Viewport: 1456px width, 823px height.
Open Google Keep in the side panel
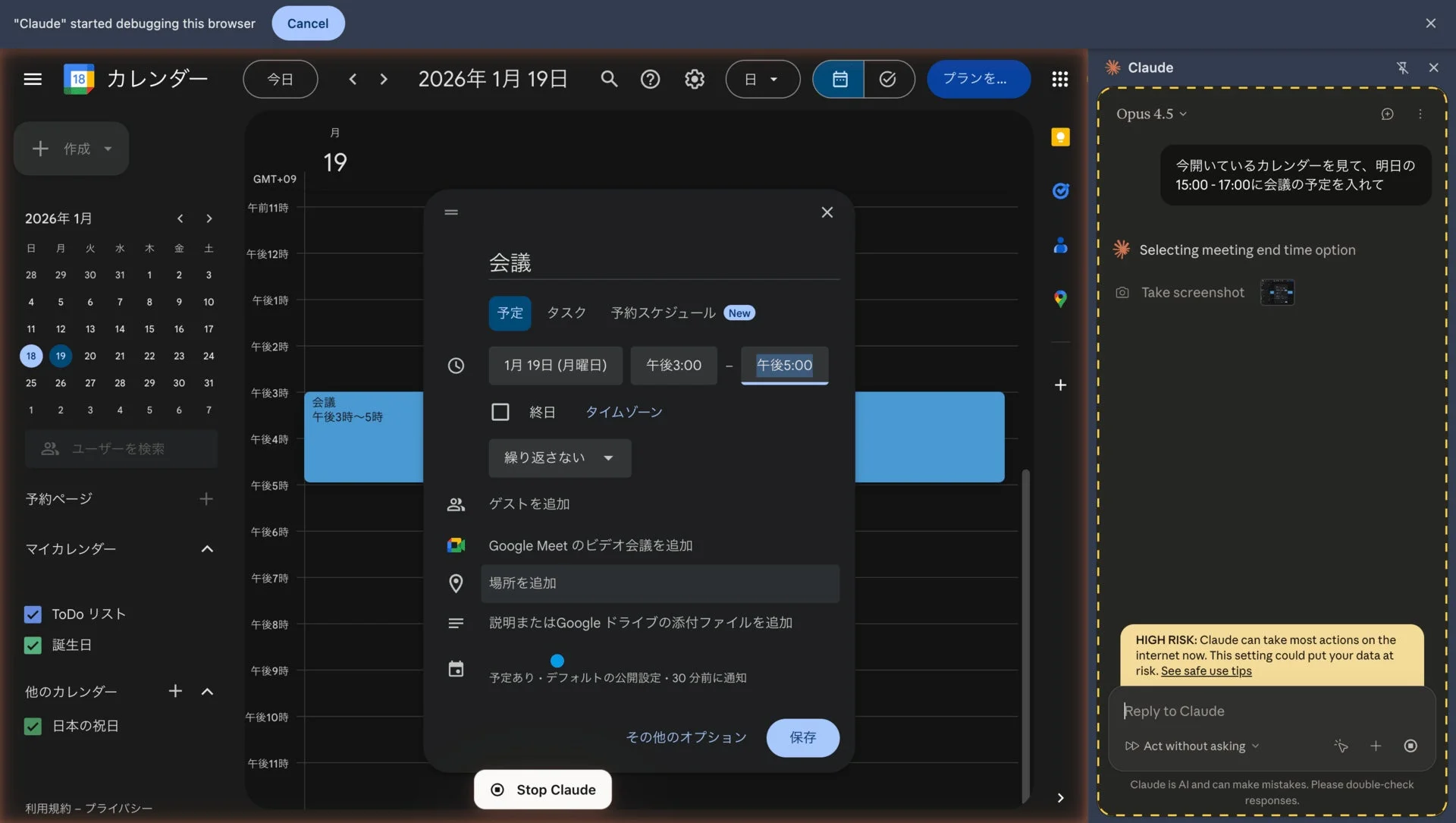pyautogui.click(x=1060, y=137)
